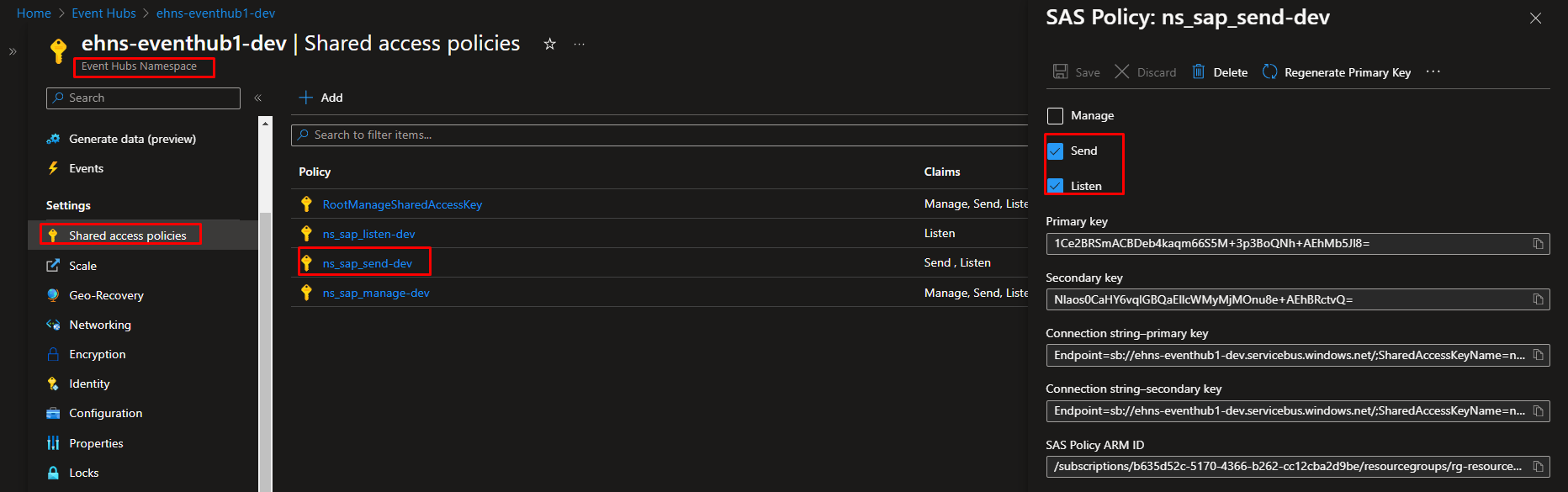Copy the SAS Policy ARM ID
Viewport: 1568px width, 492px height.
(1539, 466)
